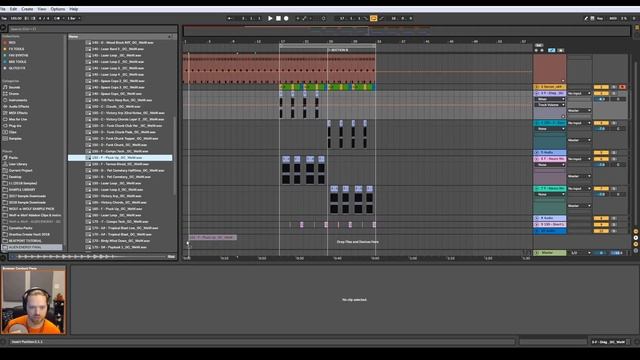Start playback with the Play button
Image resolution: width=640 pixels, height=360 pixels.
click(x=270, y=18)
